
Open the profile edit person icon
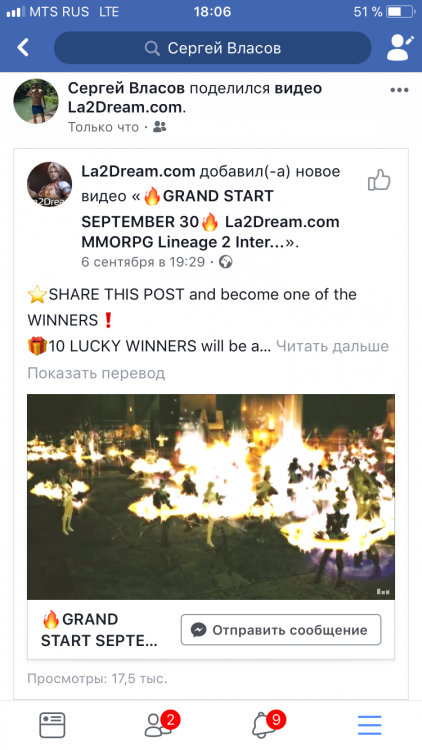pyautogui.click(x=400, y=48)
